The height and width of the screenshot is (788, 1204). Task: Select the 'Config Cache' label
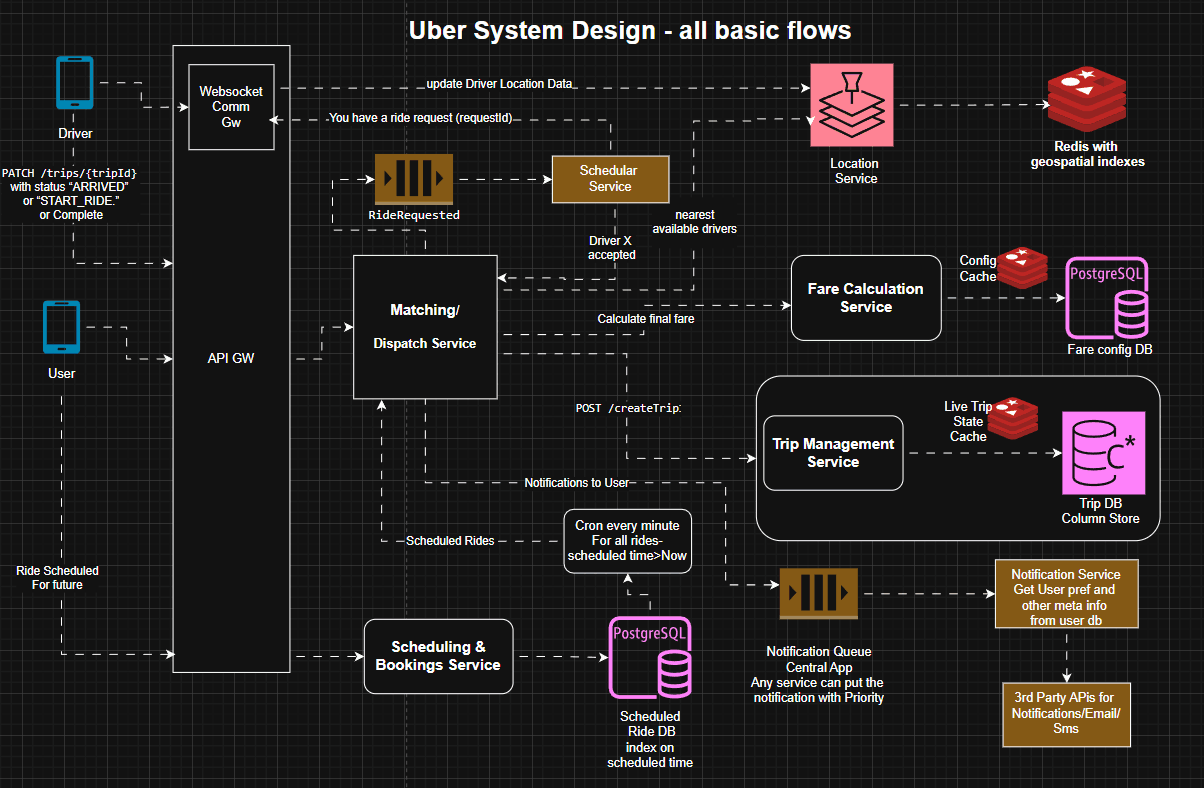click(x=978, y=268)
